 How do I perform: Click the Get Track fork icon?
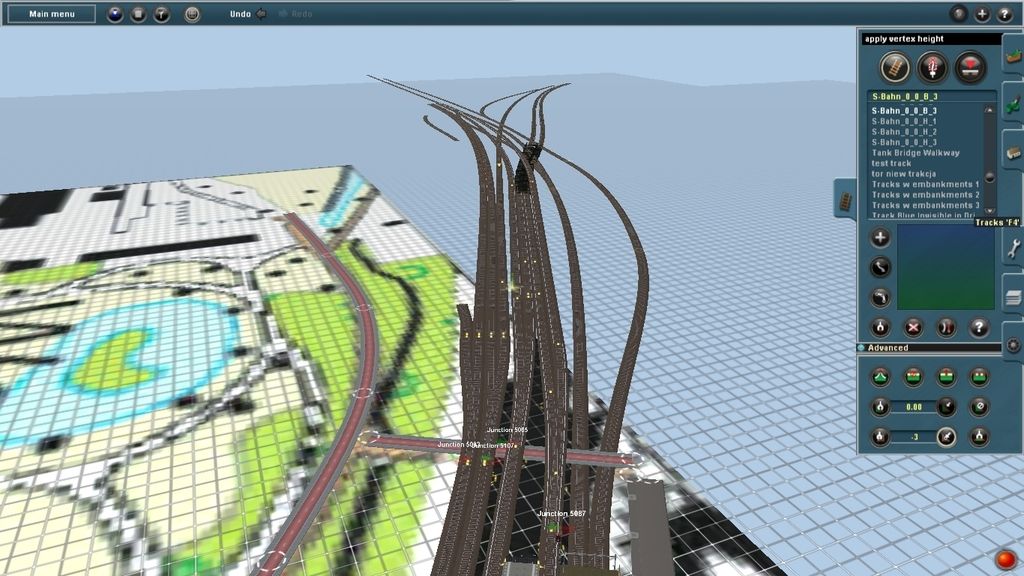880,327
